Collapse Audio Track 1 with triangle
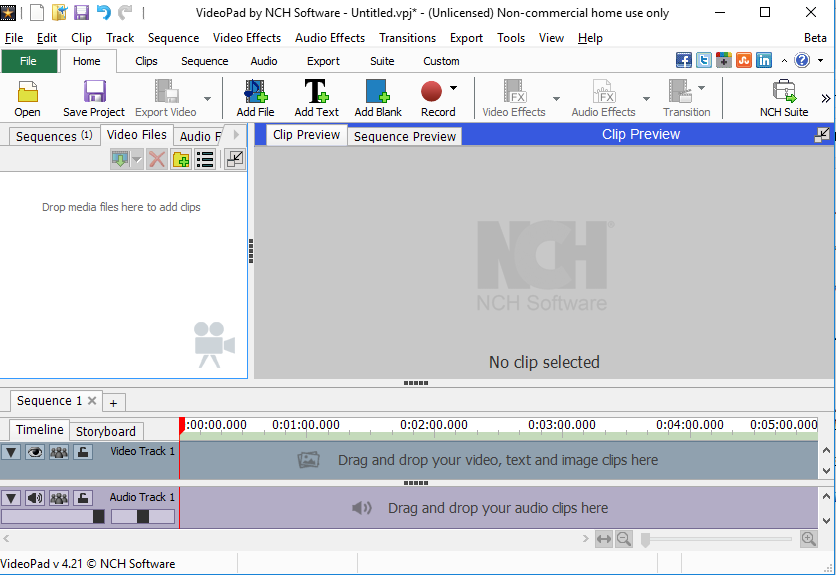 pos(11,498)
